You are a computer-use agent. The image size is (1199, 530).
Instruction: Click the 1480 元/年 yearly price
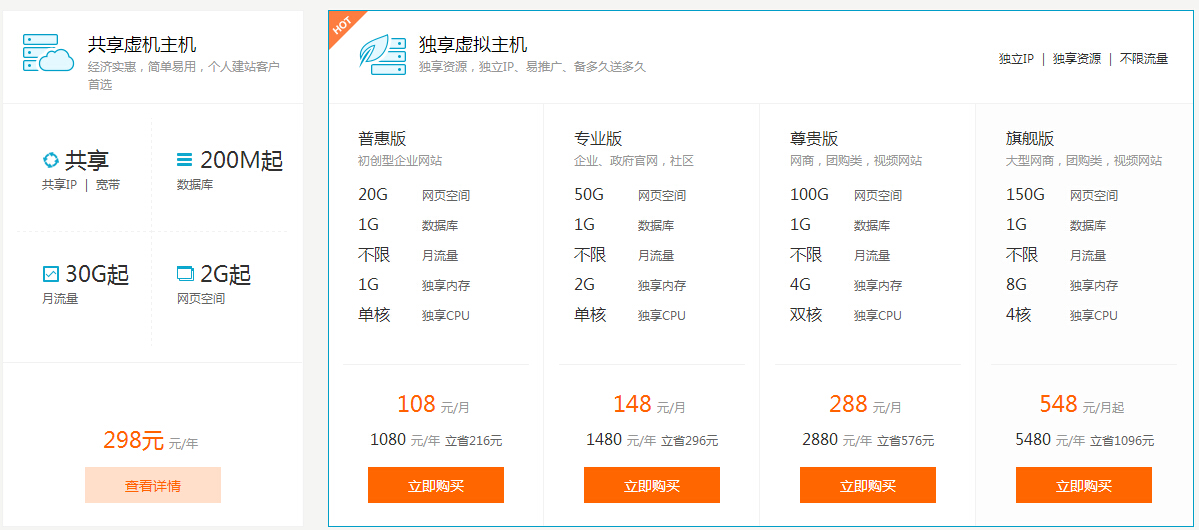621,440
